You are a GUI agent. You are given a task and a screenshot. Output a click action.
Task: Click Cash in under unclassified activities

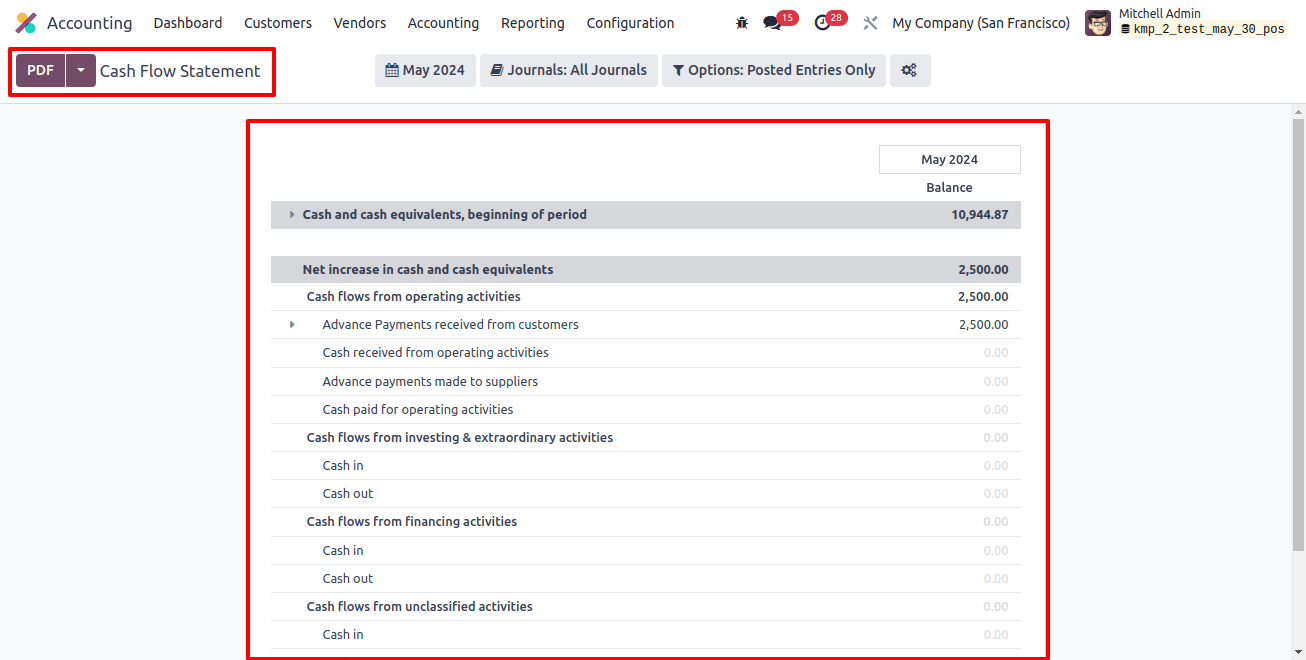pyautogui.click(x=343, y=635)
